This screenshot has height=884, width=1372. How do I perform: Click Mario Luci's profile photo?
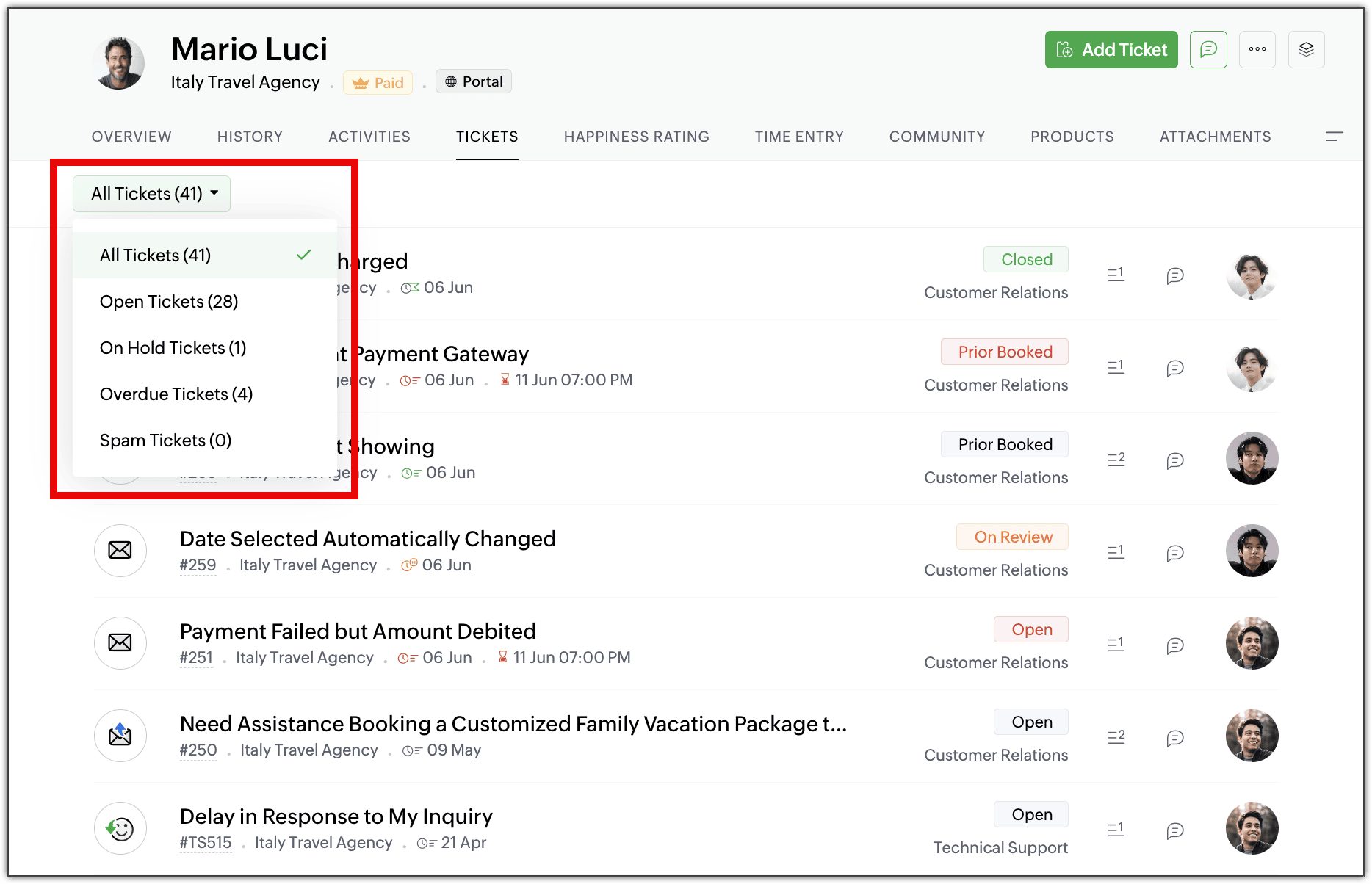pyautogui.click(x=119, y=63)
